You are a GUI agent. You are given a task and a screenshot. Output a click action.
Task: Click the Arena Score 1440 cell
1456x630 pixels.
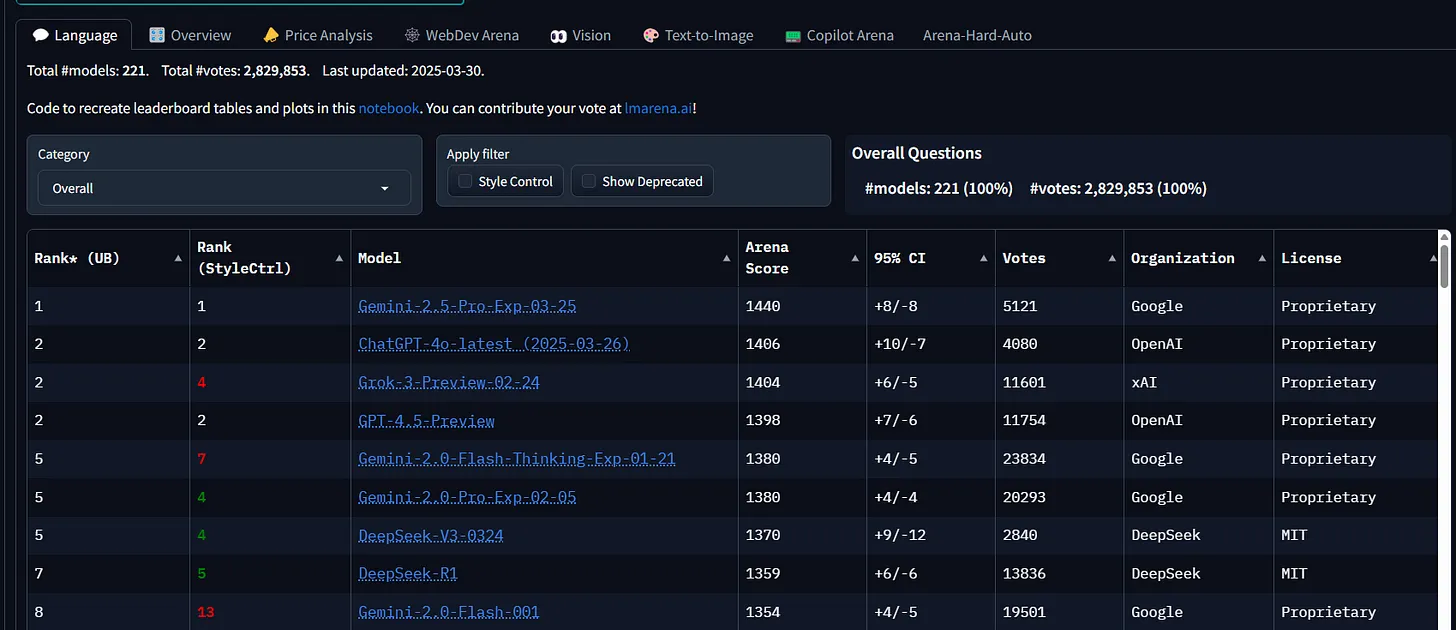(763, 306)
